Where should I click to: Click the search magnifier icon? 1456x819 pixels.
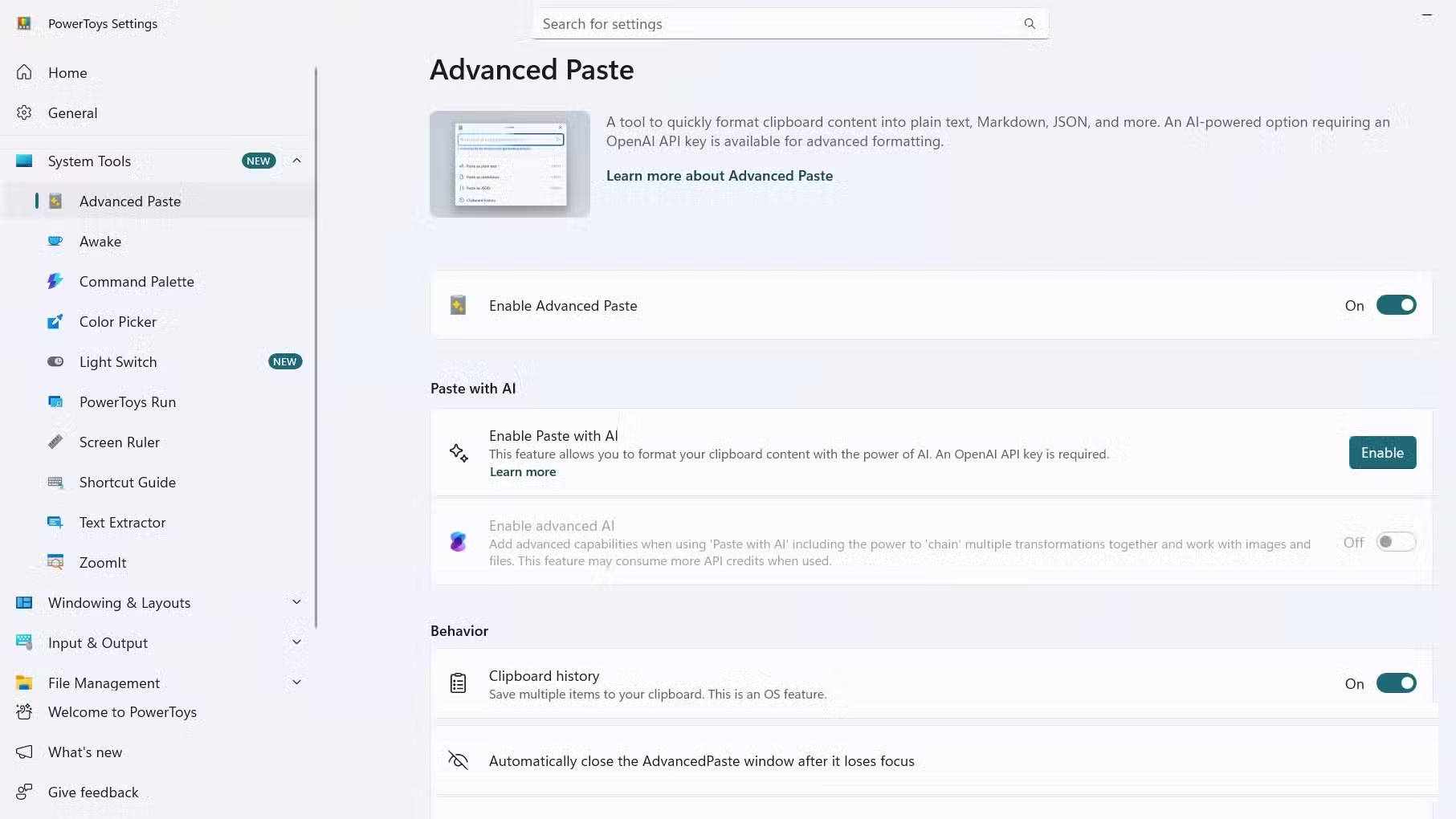pos(1030,23)
